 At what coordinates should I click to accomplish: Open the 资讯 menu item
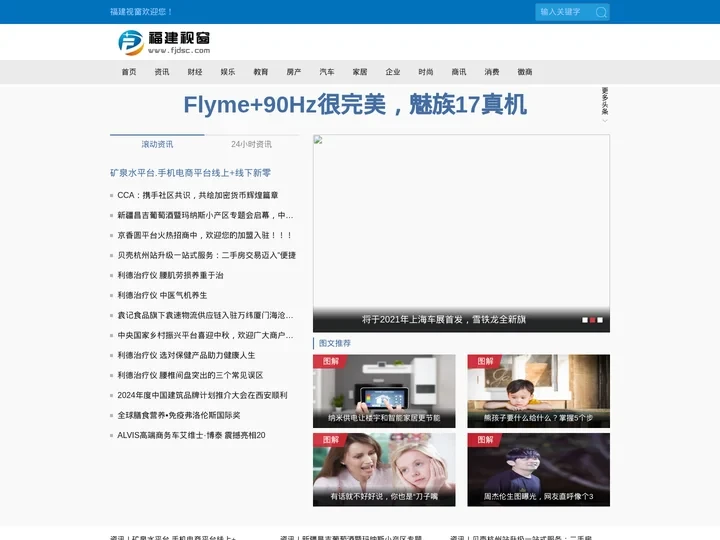(x=162, y=72)
